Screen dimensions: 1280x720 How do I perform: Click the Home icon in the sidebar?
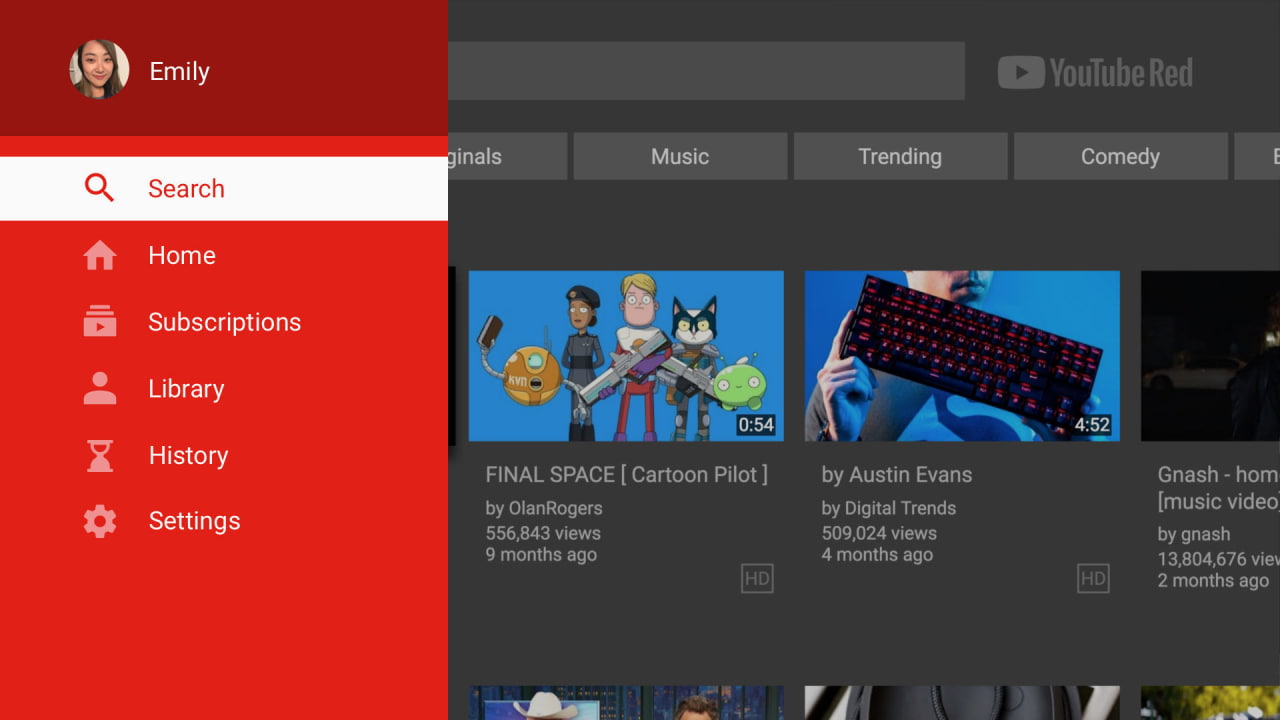point(99,255)
